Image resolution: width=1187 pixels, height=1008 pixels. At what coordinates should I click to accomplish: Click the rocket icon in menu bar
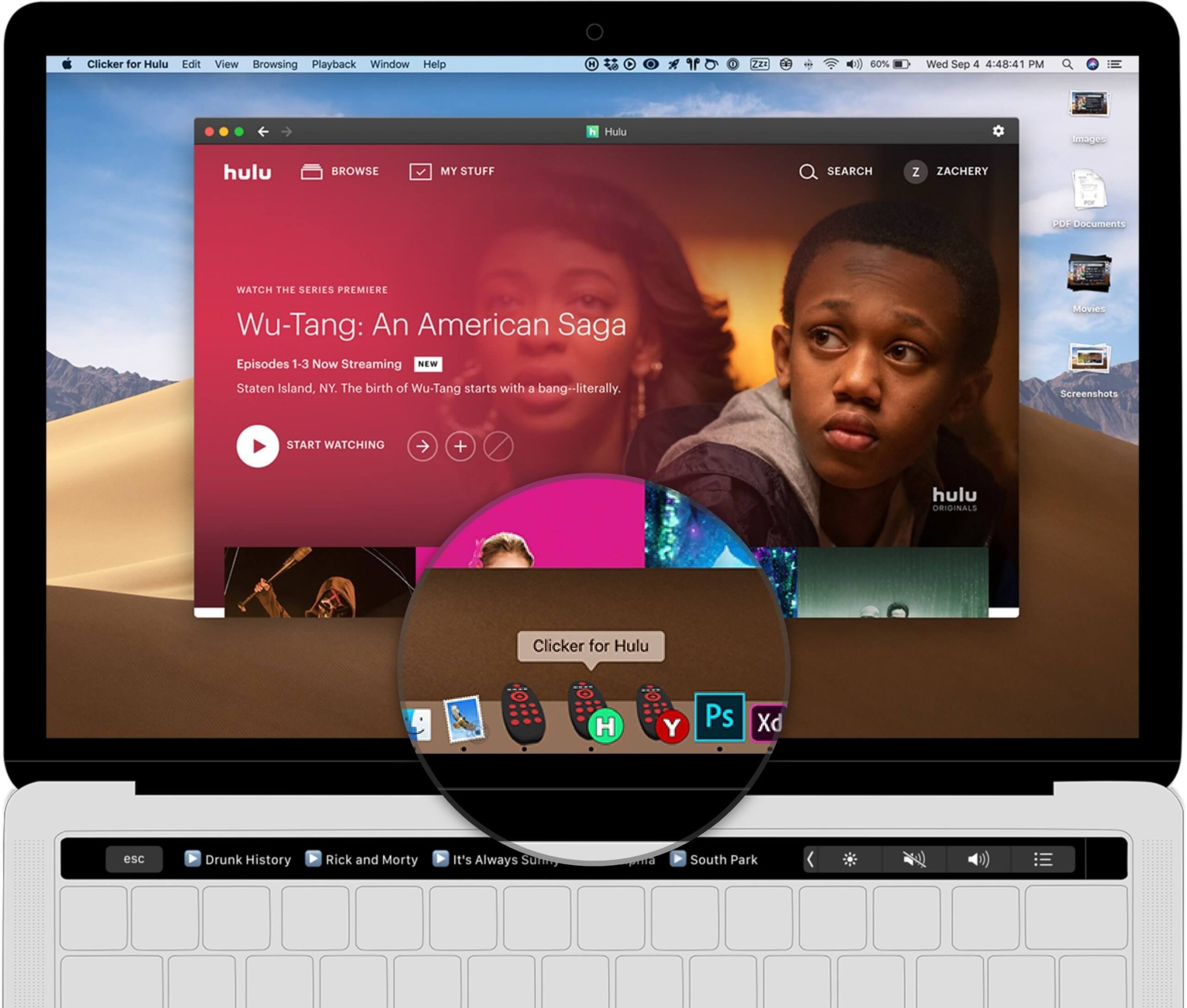tap(674, 64)
